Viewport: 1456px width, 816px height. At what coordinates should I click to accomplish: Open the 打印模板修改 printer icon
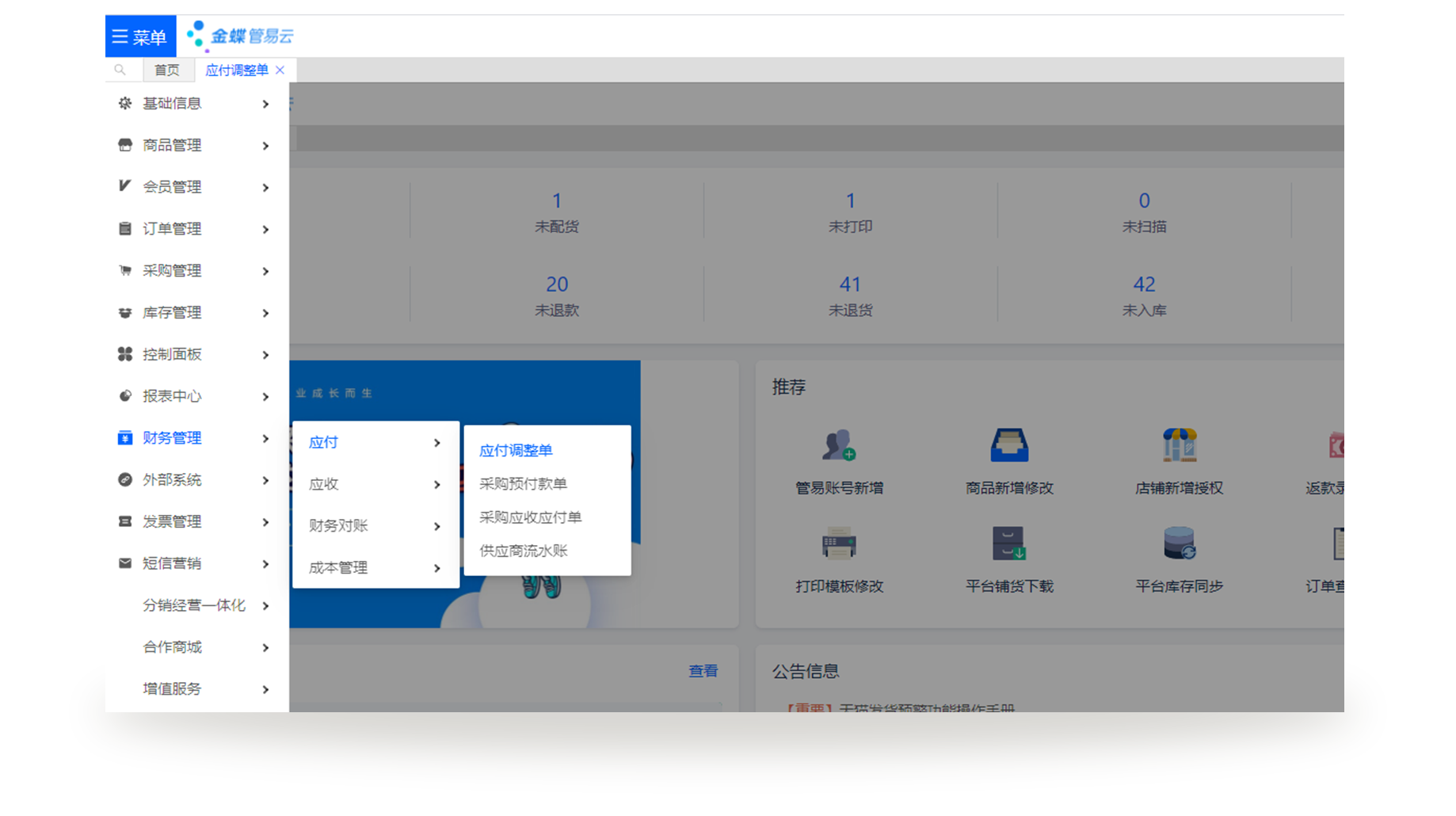pyautogui.click(x=838, y=543)
